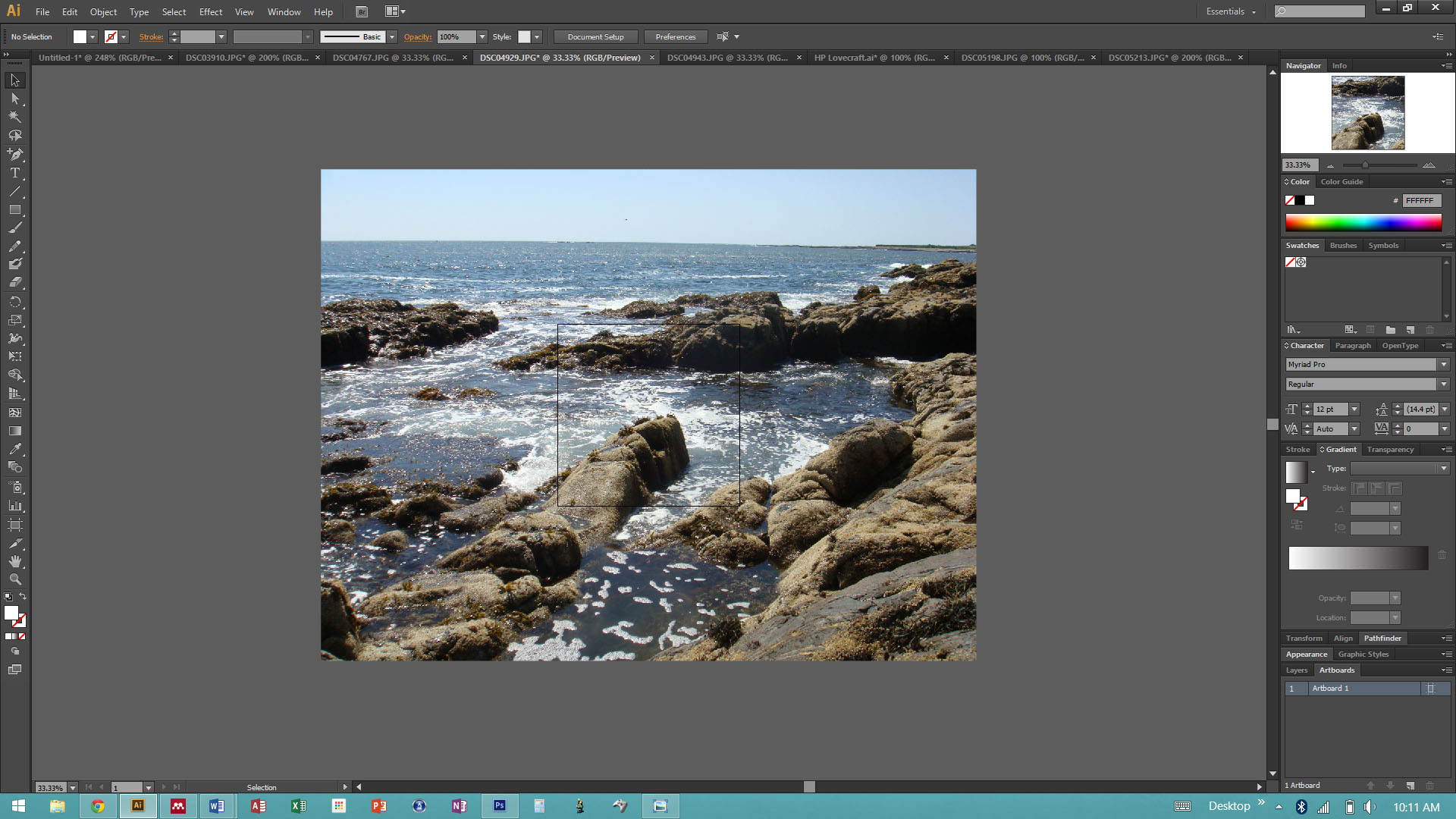The width and height of the screenshot is (1456, 819).
Task: Open the Opacity 100% dropdown
Action: pos(482,36)
